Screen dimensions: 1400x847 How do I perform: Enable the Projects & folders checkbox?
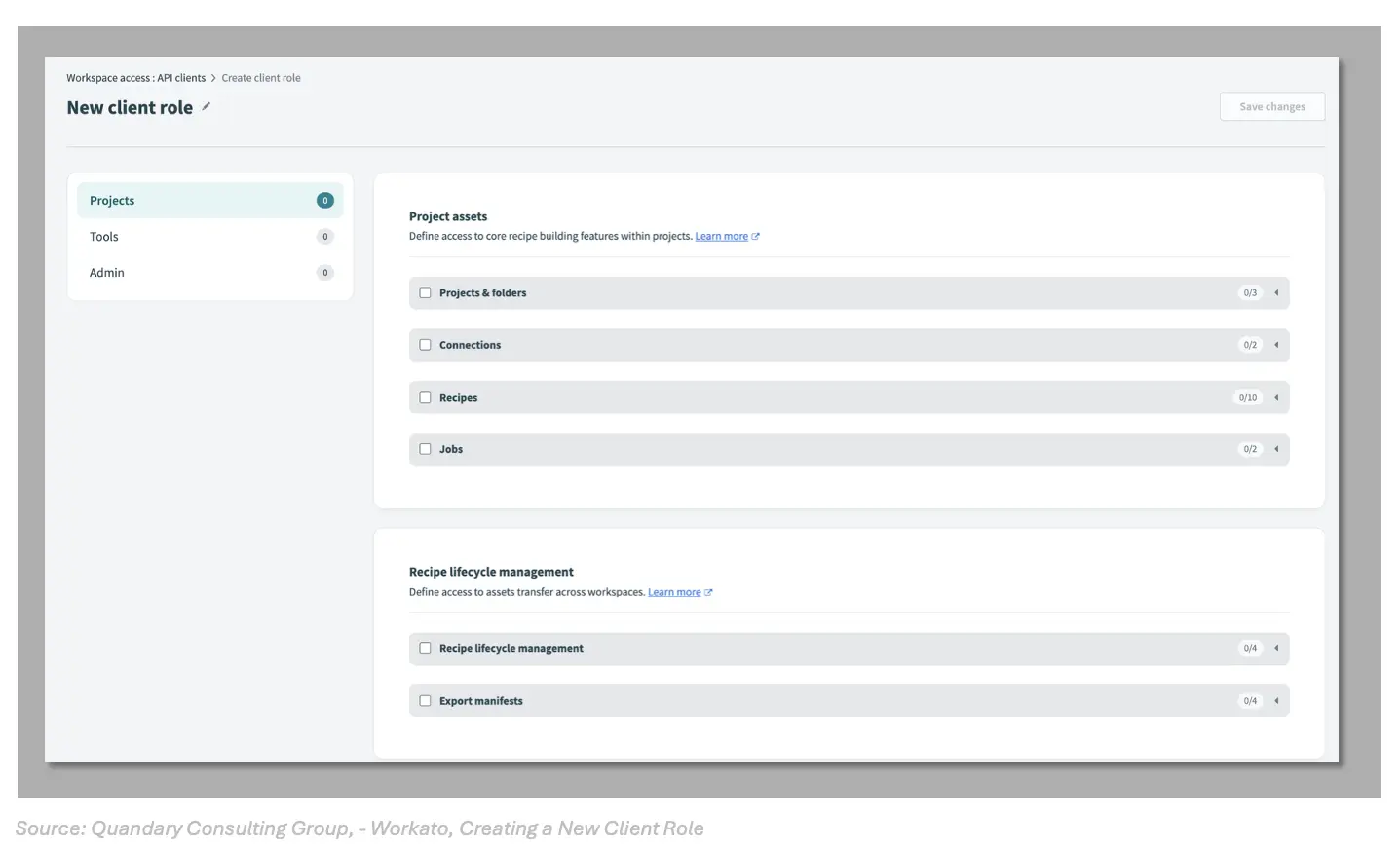click(425, 292)
